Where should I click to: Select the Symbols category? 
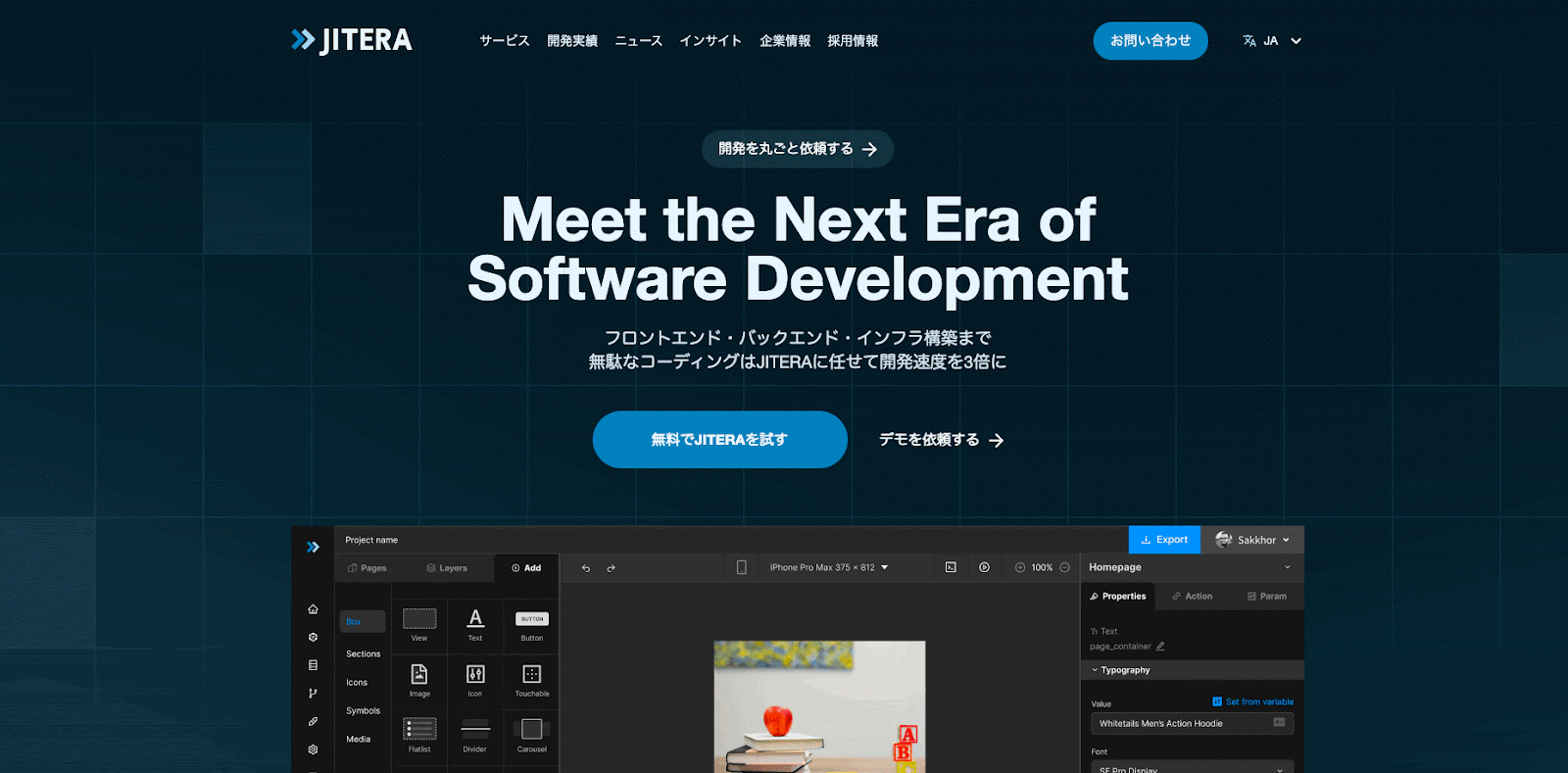[x=363, y=711]
